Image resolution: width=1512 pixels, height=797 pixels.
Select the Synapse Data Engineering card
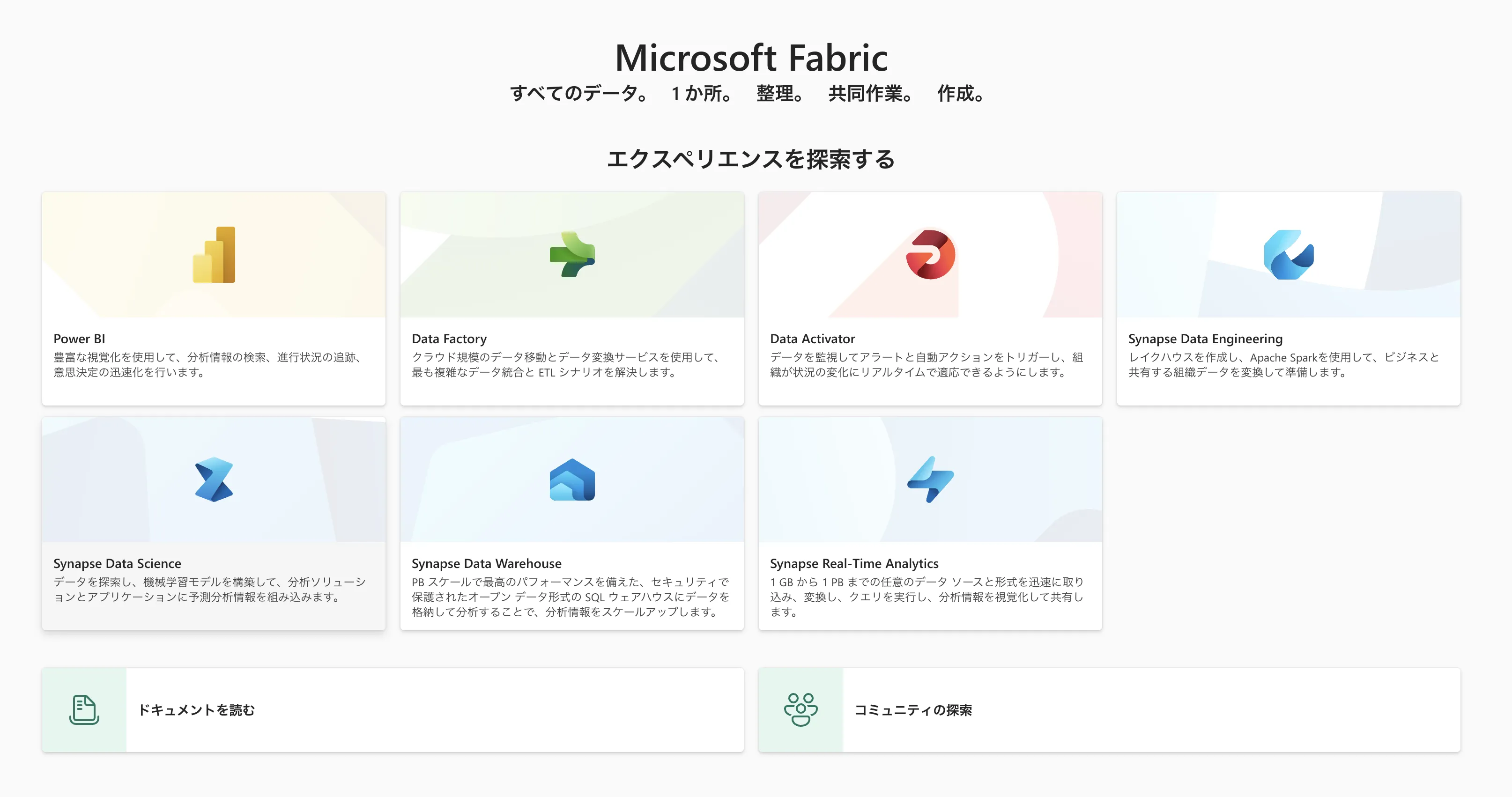[1289, 297]
